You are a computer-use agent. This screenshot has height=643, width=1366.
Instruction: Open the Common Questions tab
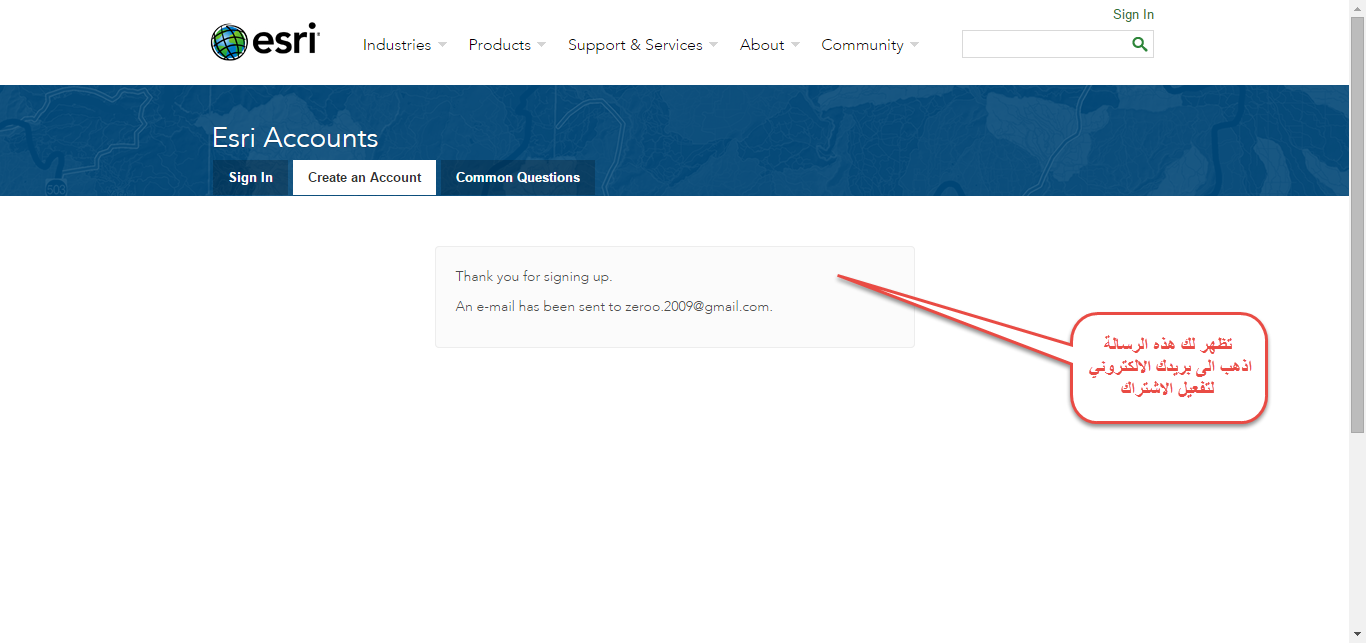518,177
